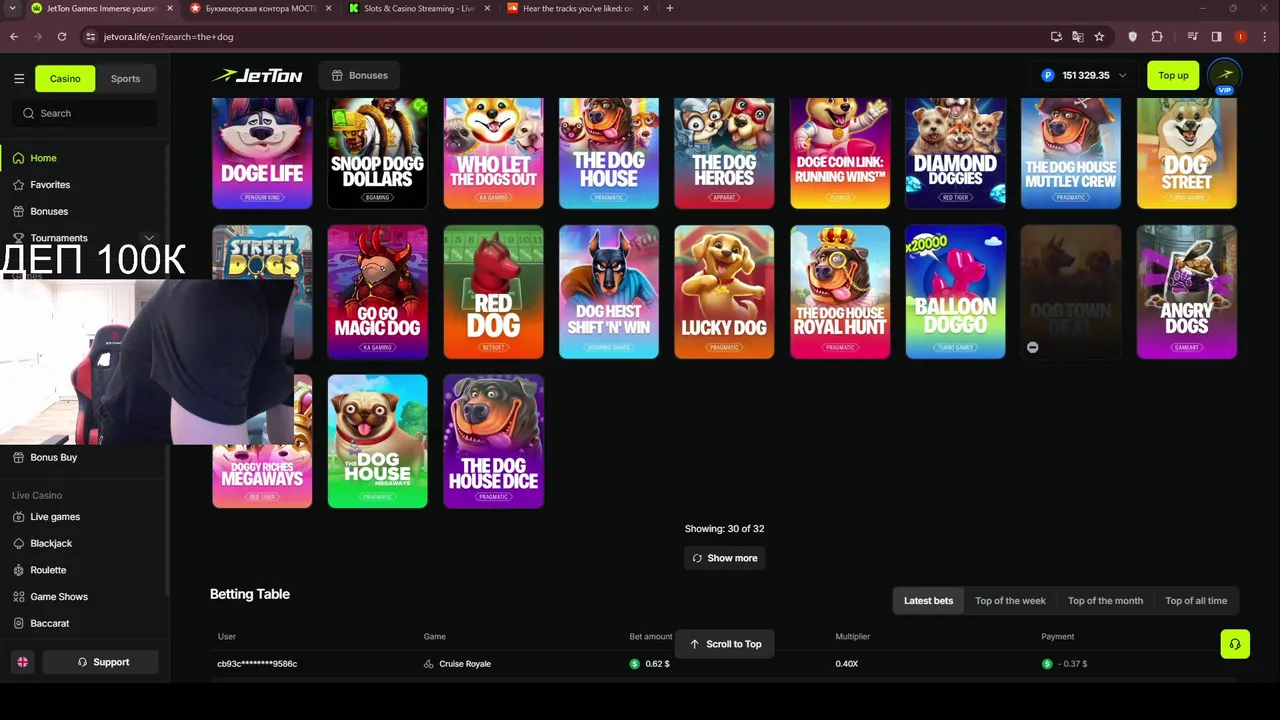Select the Baccarat sidebar icon

[19, 623]
